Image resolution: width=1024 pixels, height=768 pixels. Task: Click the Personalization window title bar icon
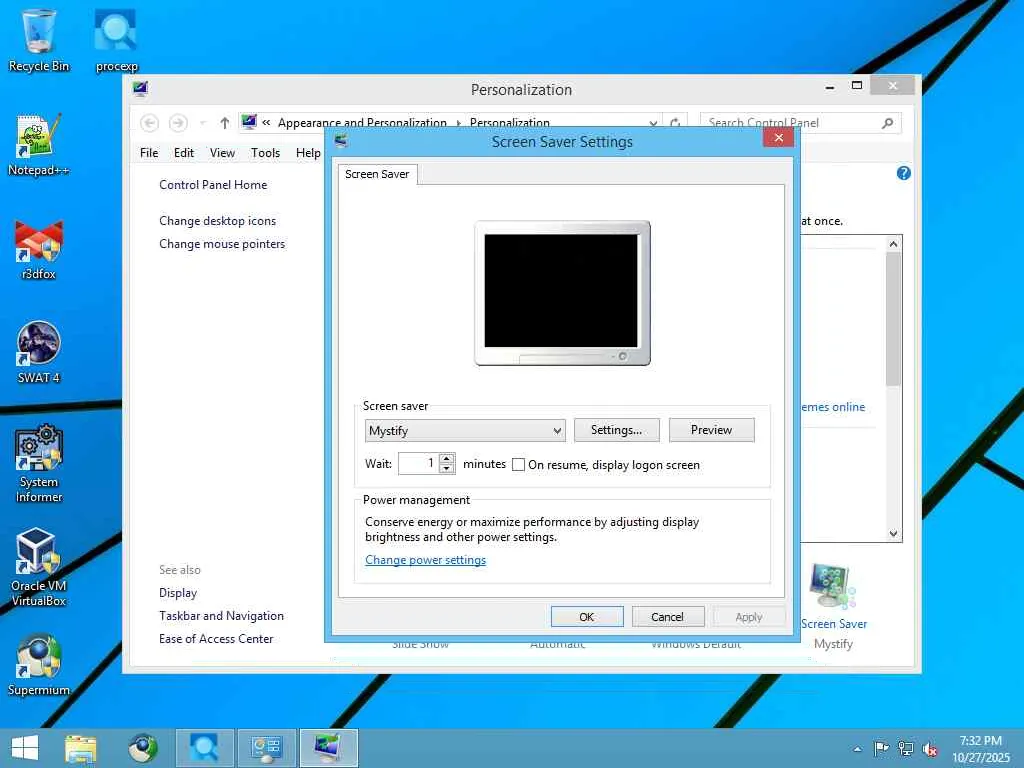point(140,89)
